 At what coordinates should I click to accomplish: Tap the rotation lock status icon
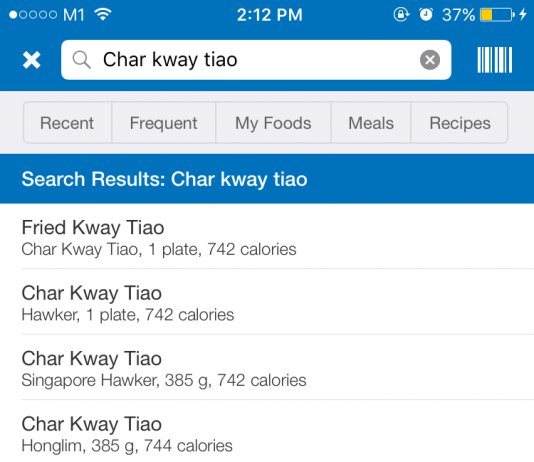tap(401, 15)
